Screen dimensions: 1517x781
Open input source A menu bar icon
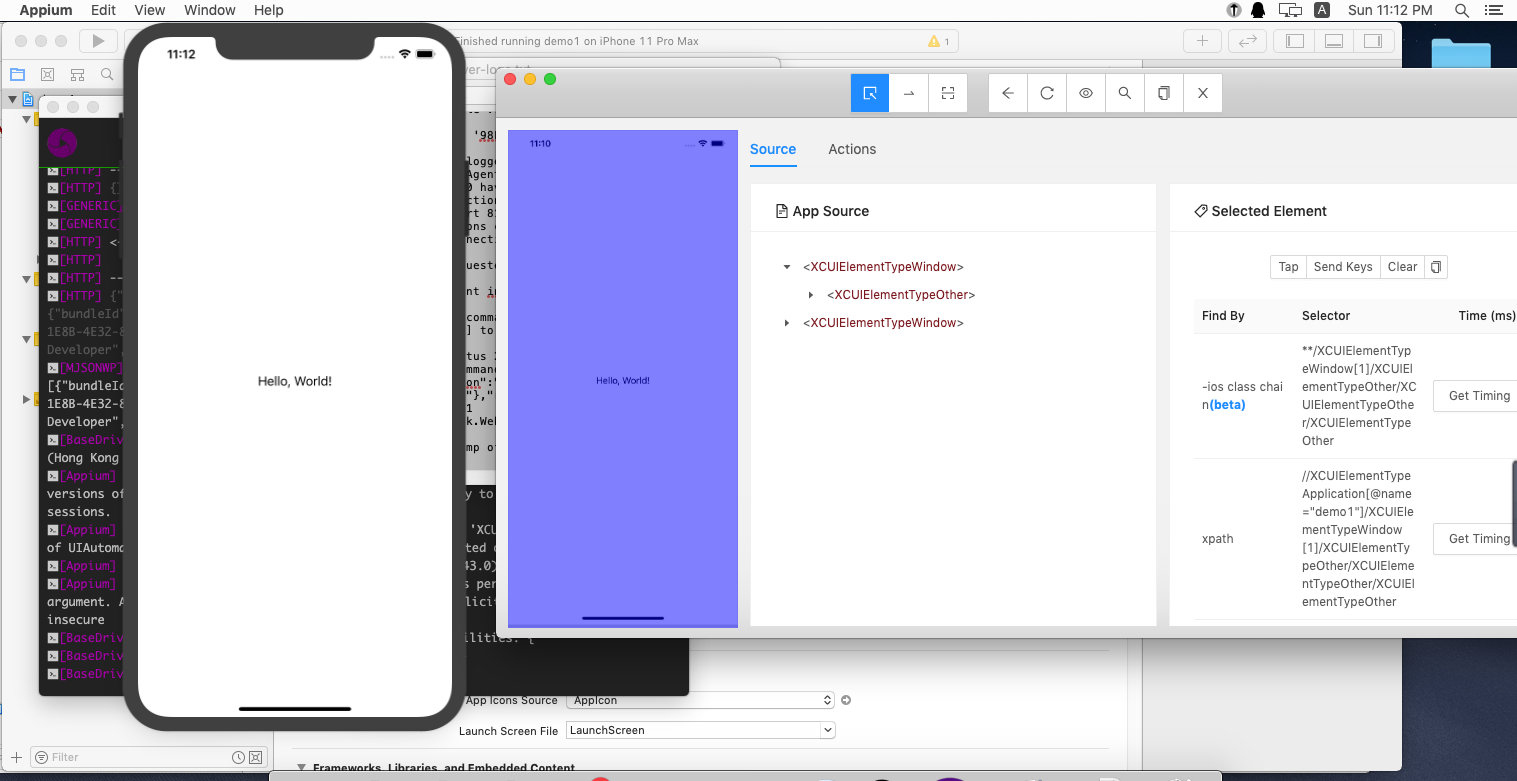[1322, 10]
